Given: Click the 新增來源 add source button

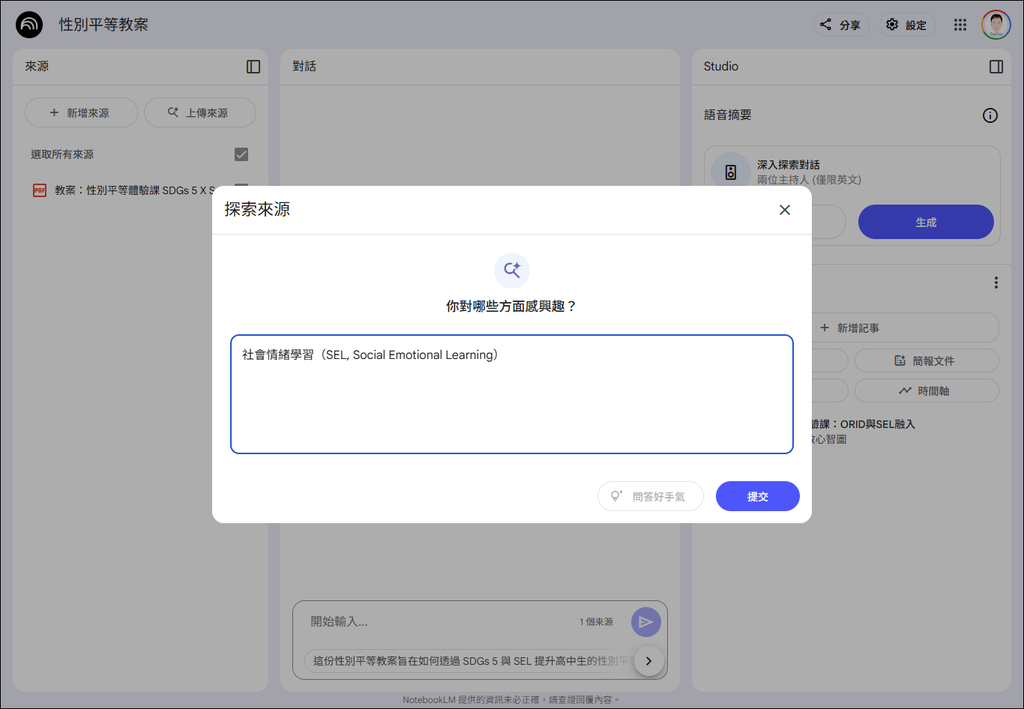Looking at the screenshot, I should click(80, 112).
